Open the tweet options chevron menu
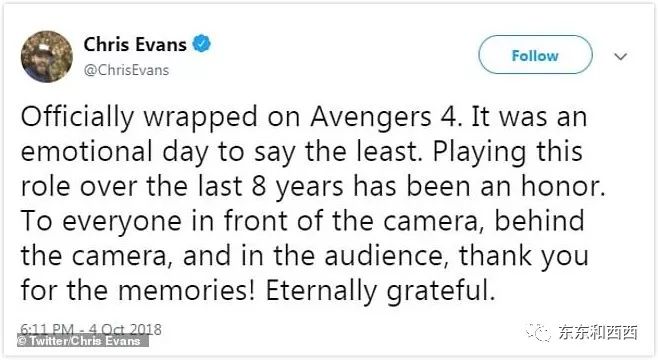The image size is (658, 360). coord(621,56)
